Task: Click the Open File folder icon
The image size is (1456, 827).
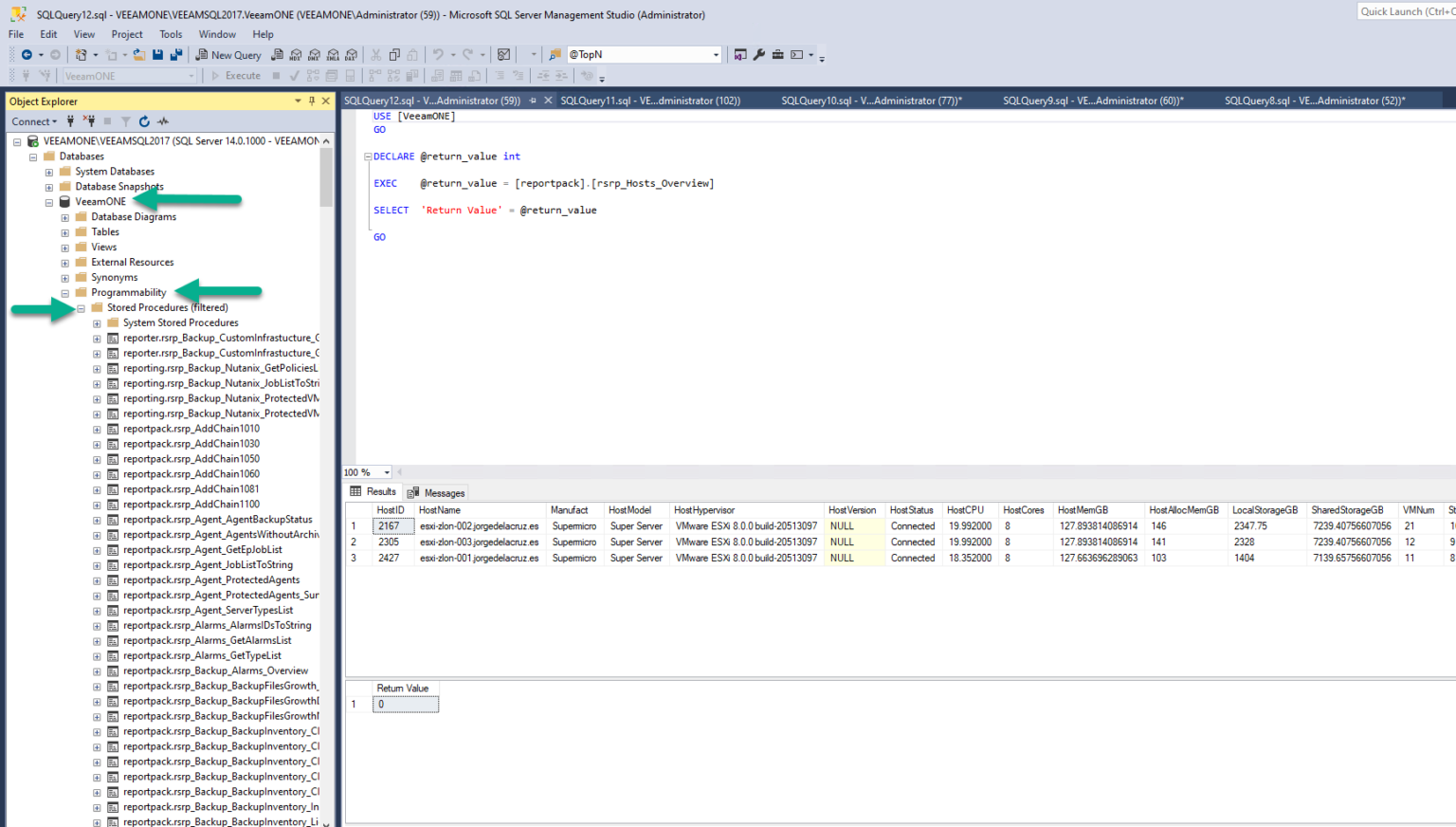Action: (x=139, y=55)
